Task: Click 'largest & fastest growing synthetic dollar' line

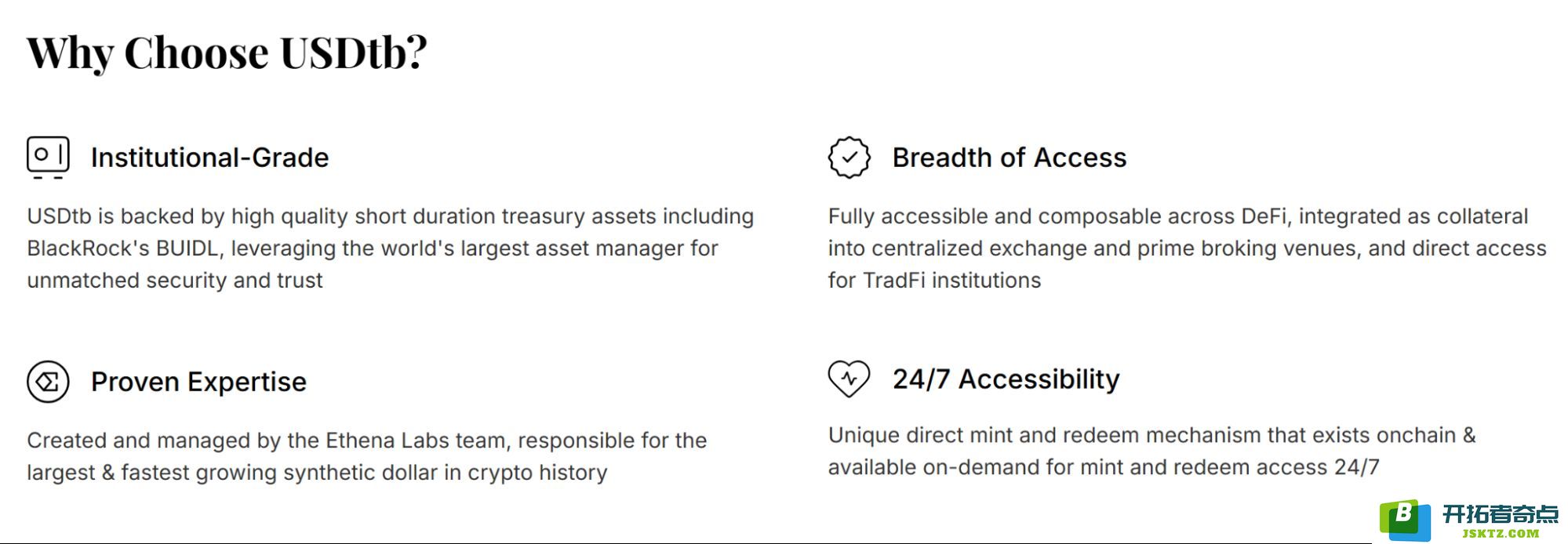Action: pyautogui.click(x=317, y=473)
